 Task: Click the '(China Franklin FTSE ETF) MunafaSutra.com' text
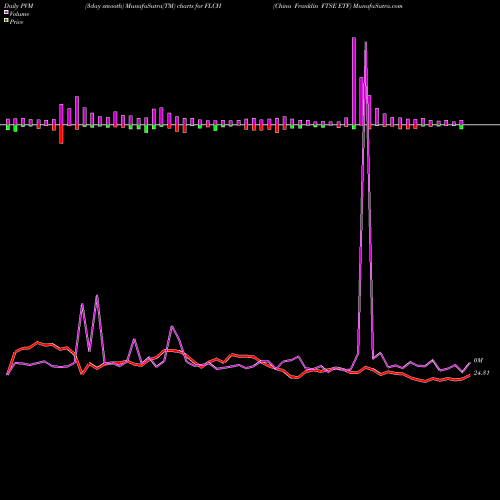tap(338, 6)
